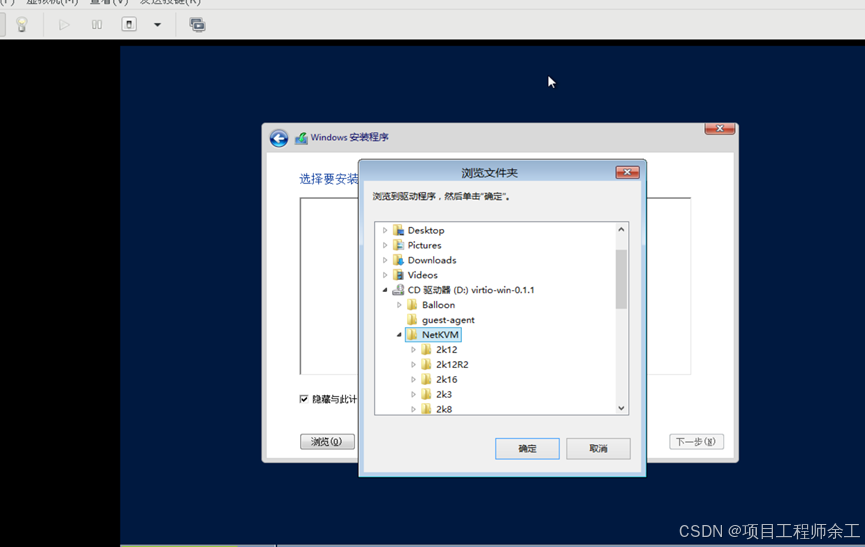
Task: Click the lightbulb hint icon in toolbar
Action: click(22, 25)
